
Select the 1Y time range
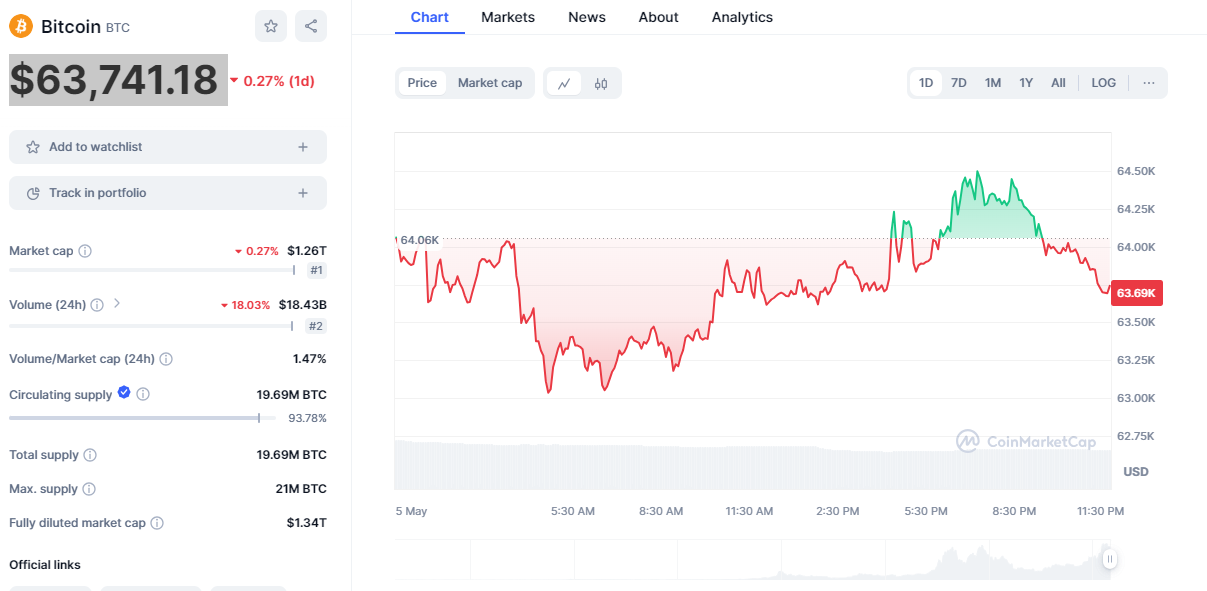click(1026, 83)
